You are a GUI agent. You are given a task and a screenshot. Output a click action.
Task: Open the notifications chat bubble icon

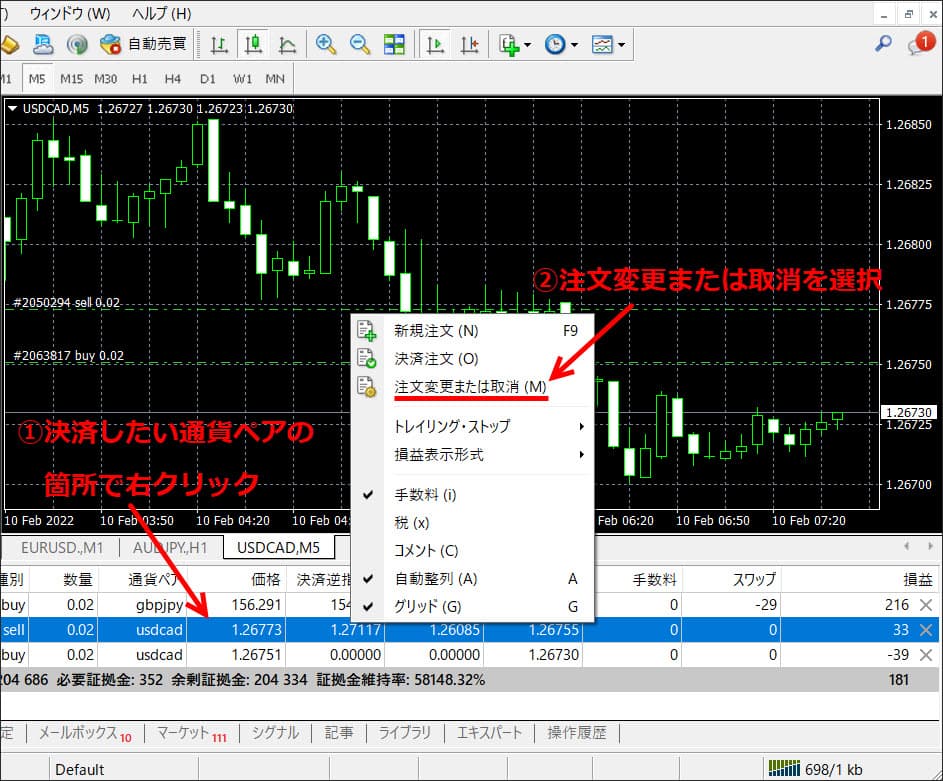[919, 43]
